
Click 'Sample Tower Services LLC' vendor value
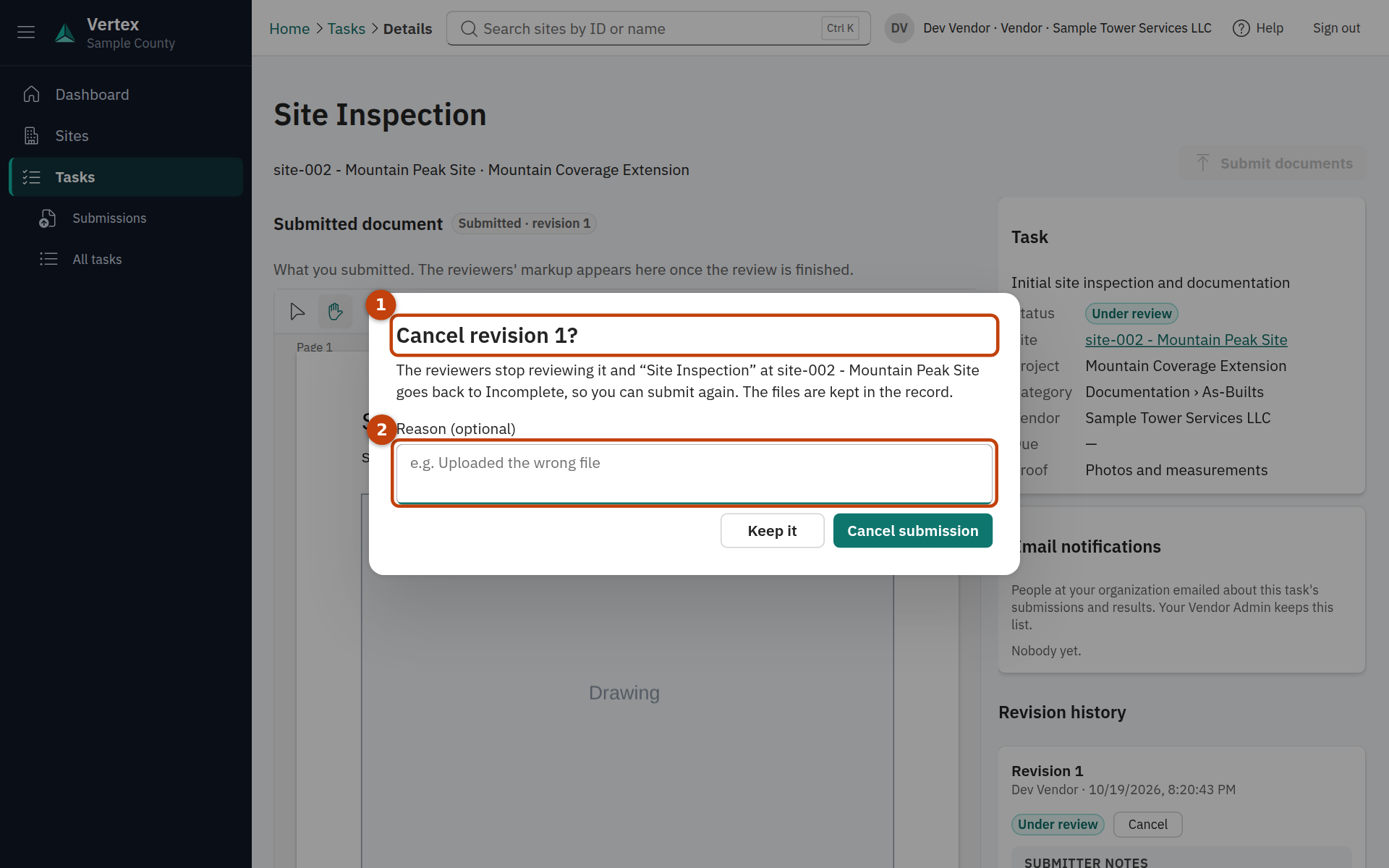click(1178, 418)
